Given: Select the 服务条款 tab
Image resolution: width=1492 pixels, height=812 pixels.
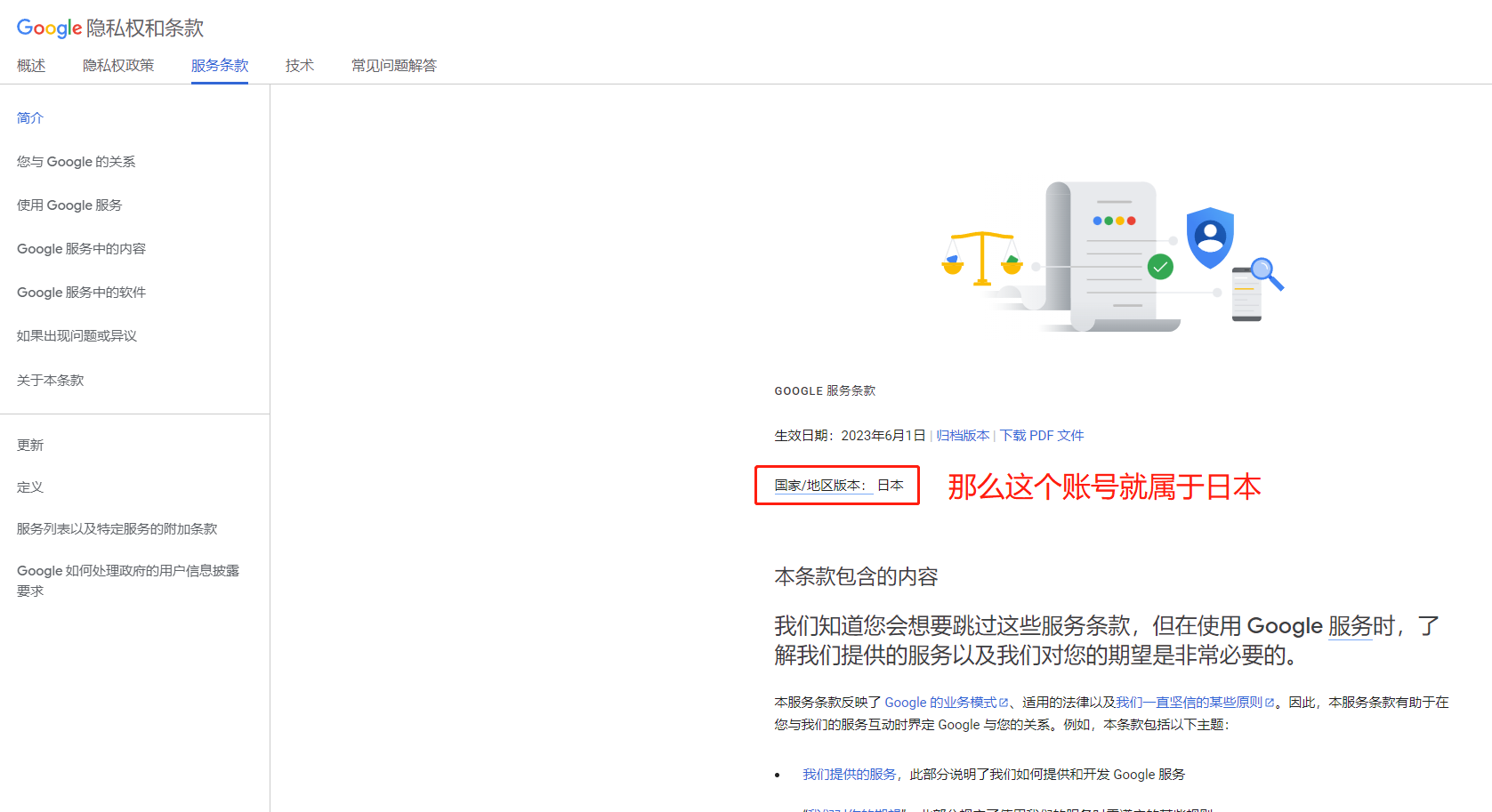Looking at the screenshot, I should coord(220,66).
